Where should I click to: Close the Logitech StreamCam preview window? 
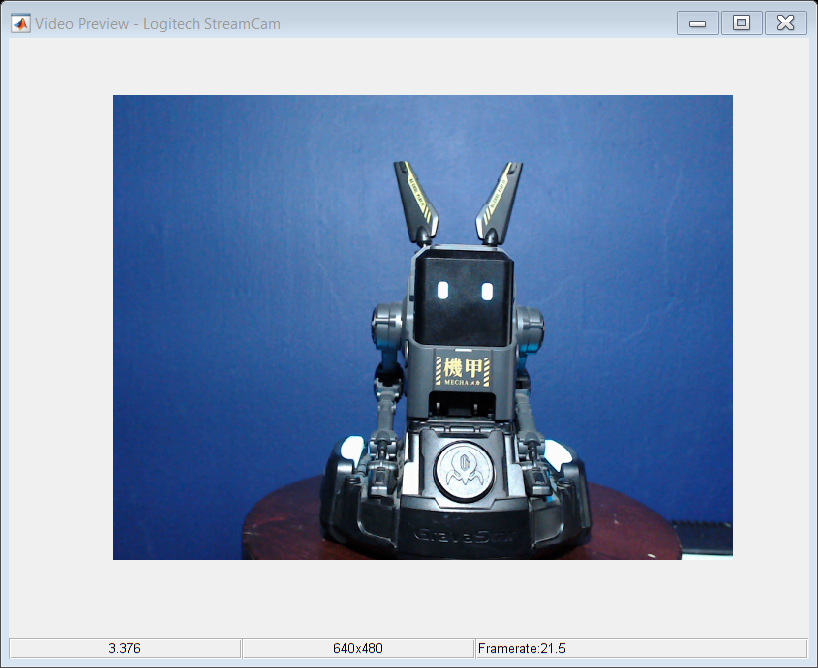(786, 23)
